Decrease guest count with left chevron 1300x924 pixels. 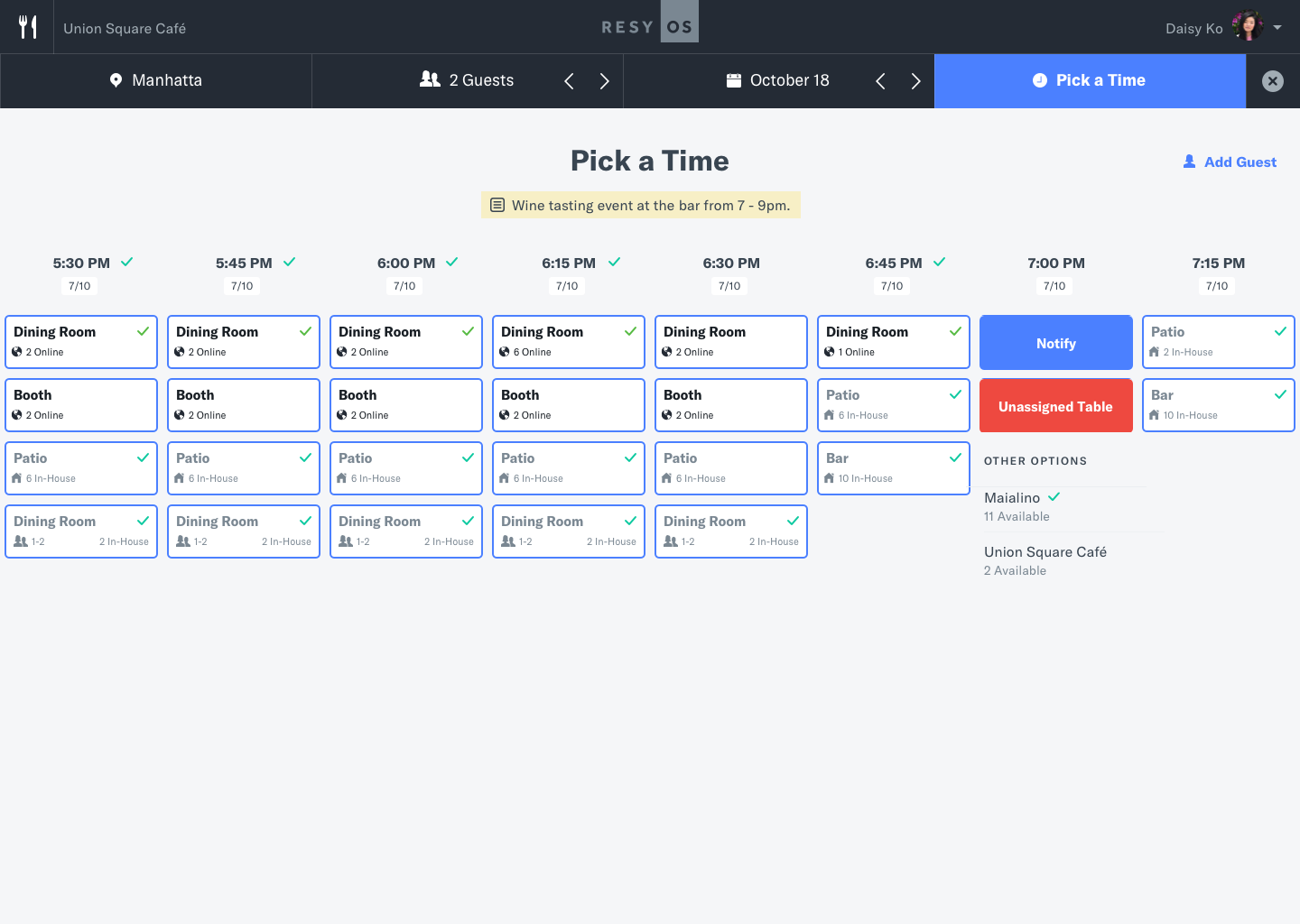pos(569,81)
